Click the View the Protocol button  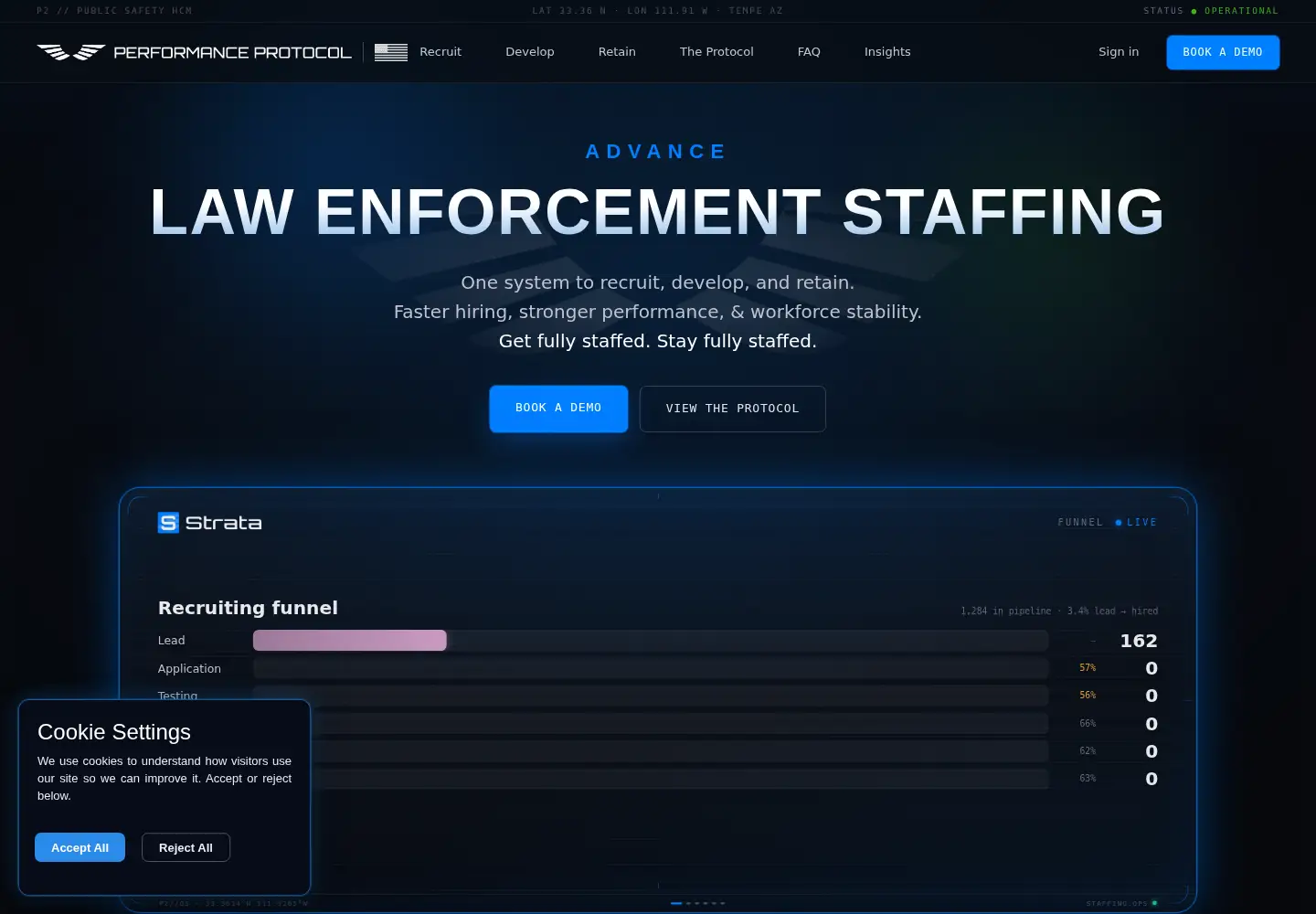pyautogui.click(x=733, y=409)
